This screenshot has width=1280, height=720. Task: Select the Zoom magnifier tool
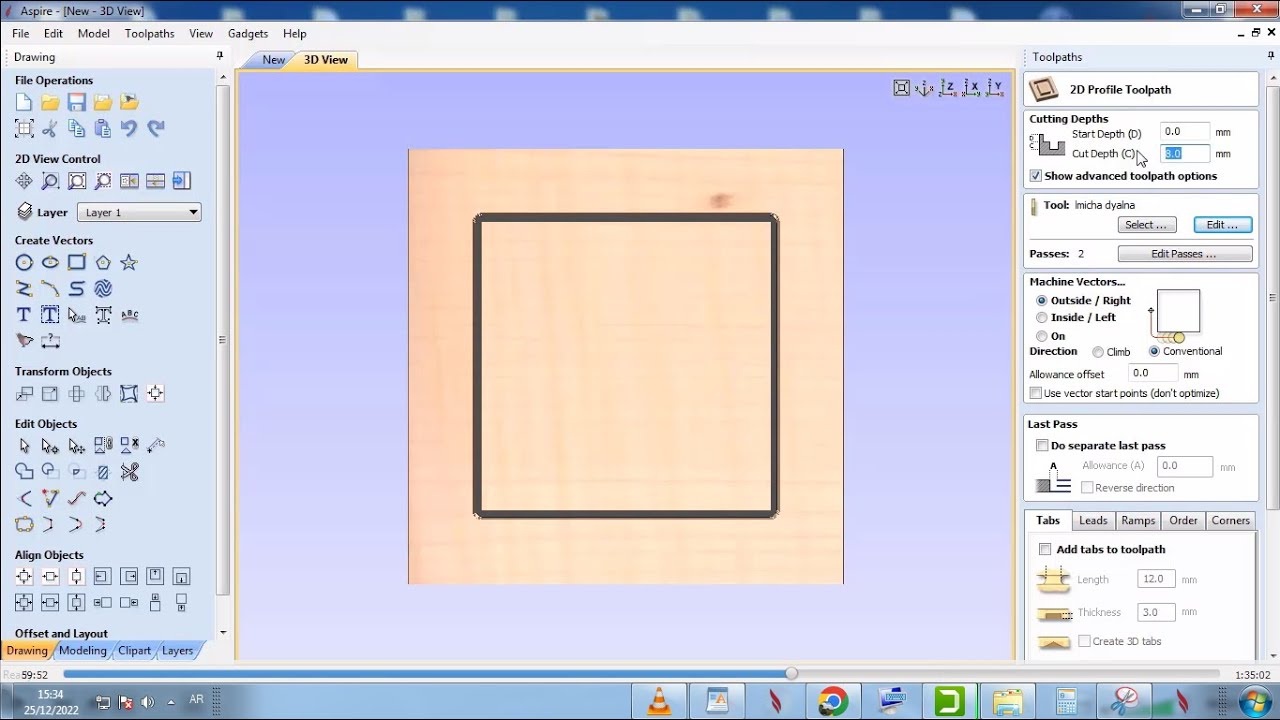[x=50, y=181]
